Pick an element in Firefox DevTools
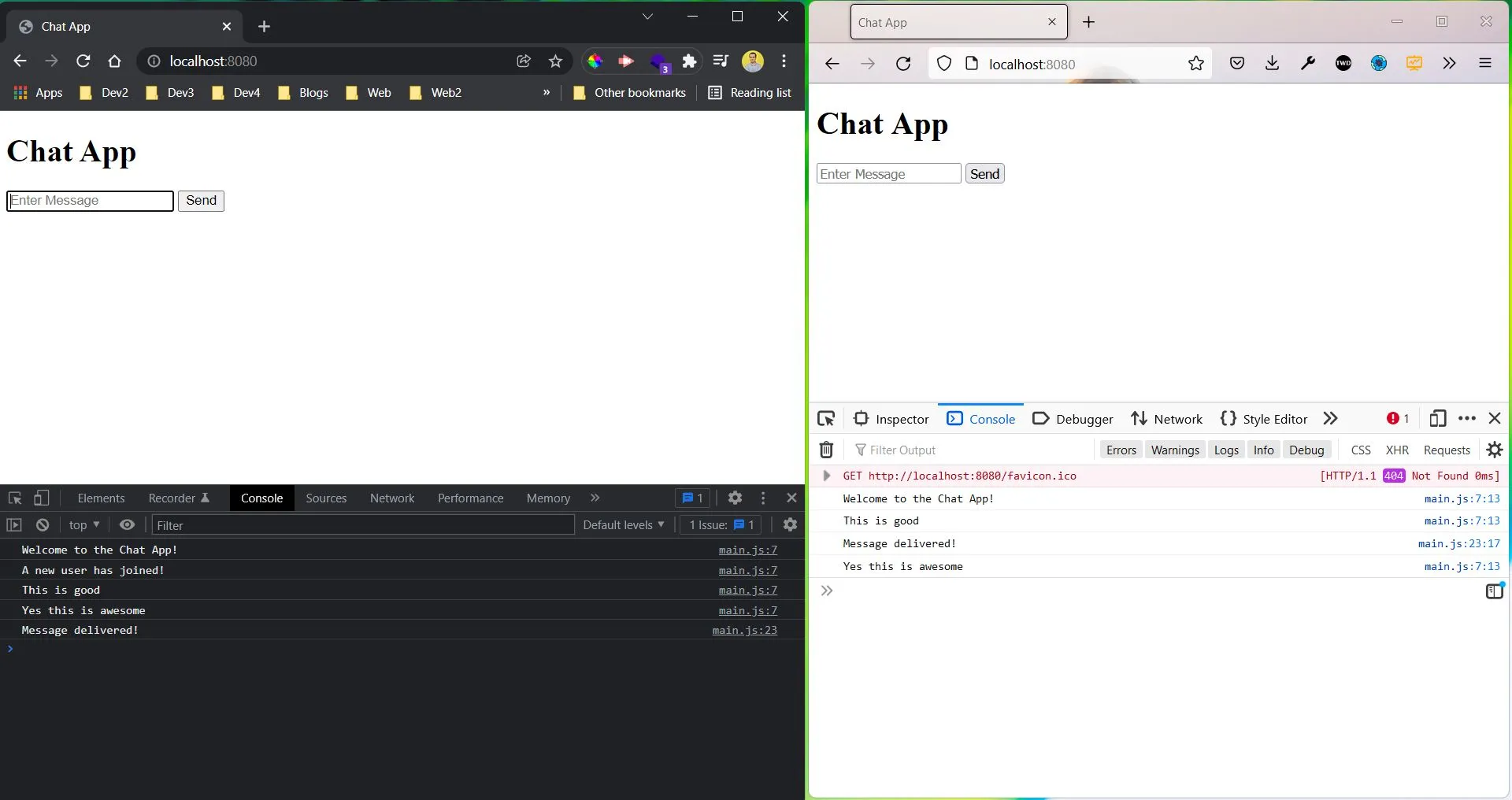 pyautogui.click(x=826, y=419)
